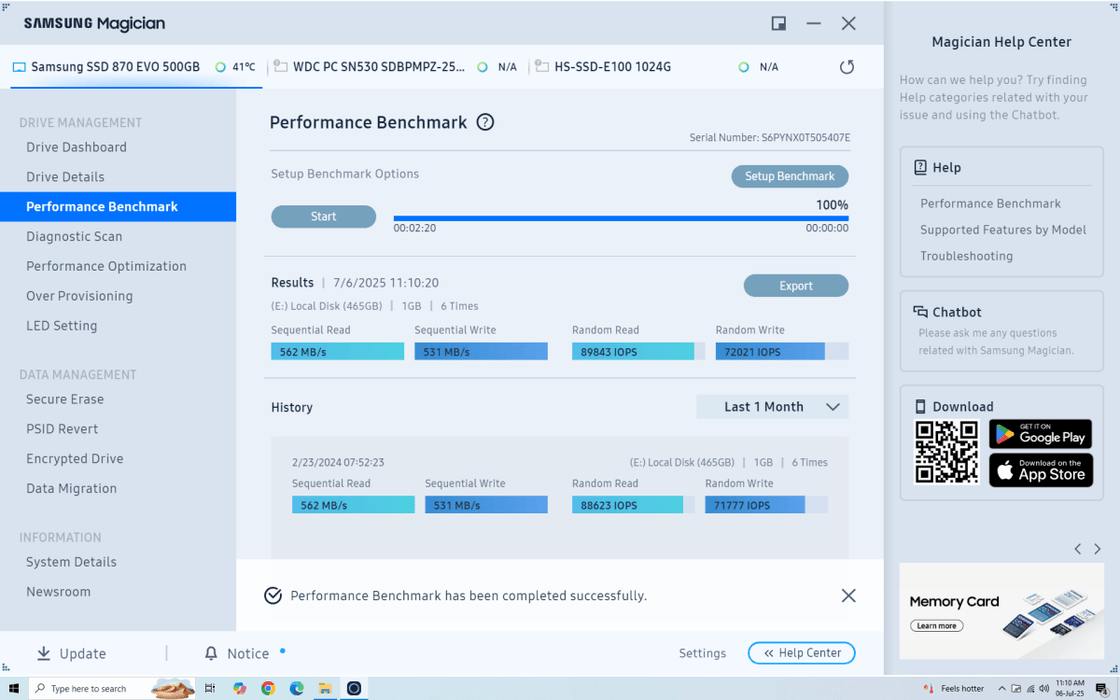
Task: Go to the next banner with right arrow
Action: [x=1097, y=549]
